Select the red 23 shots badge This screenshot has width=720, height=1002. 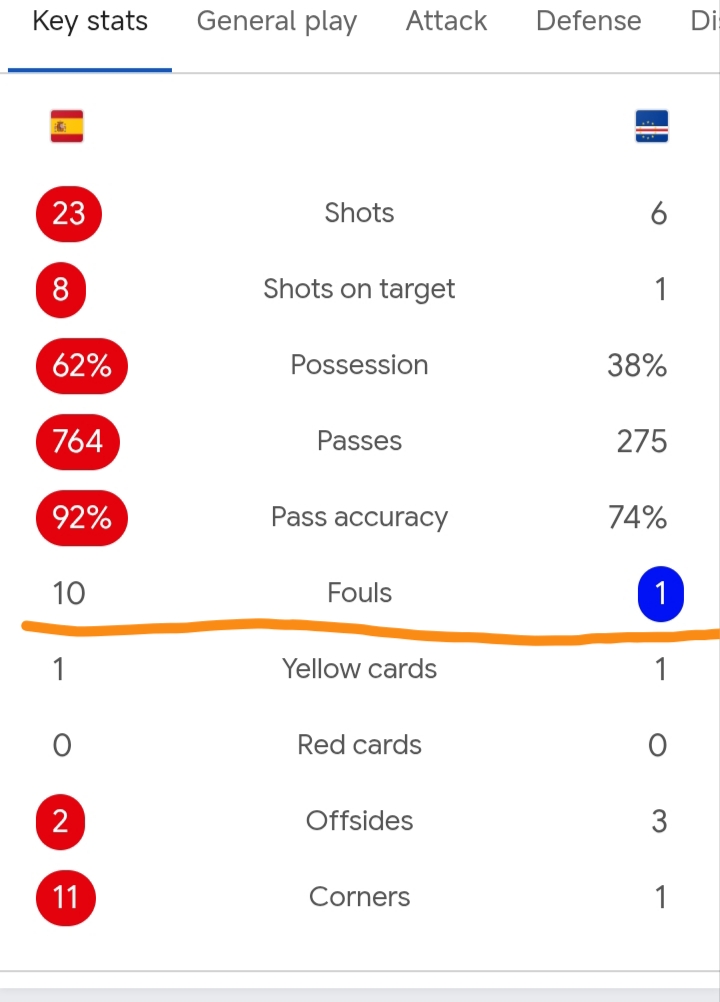(x=68, y=213)
